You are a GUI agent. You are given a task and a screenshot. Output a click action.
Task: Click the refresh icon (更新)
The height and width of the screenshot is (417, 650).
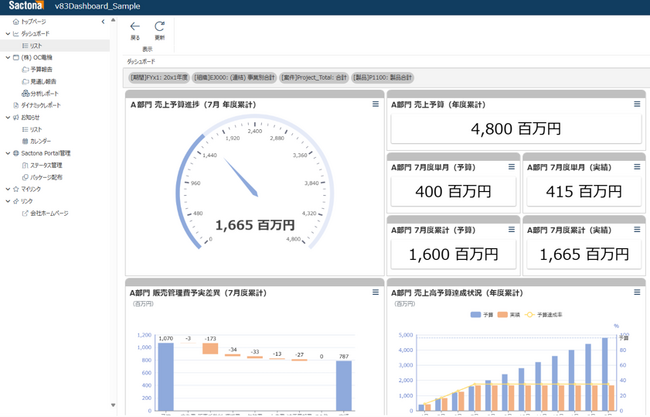point(160,27)
